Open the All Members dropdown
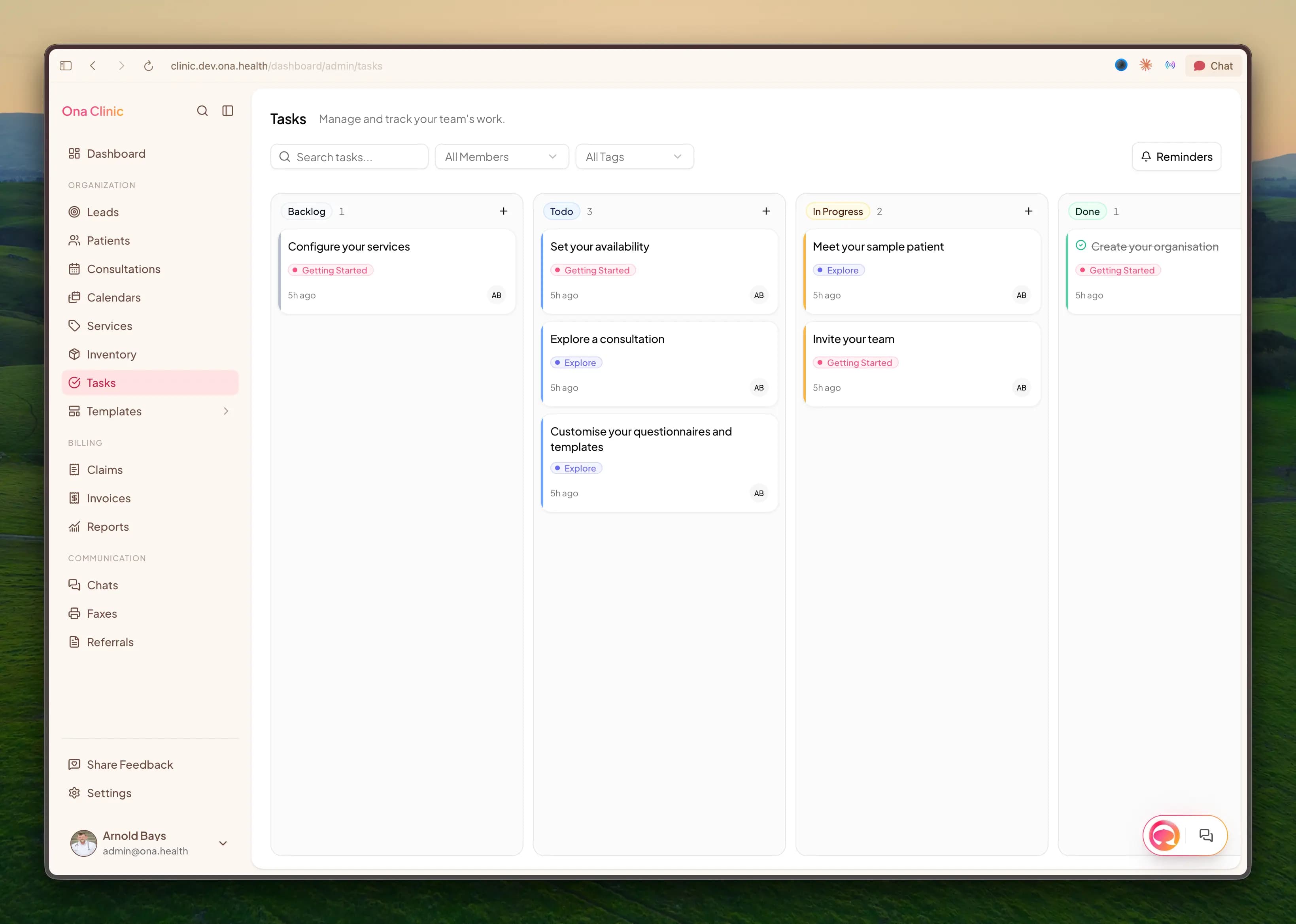This screenshot has height=924, width=1296. [501, 157]
